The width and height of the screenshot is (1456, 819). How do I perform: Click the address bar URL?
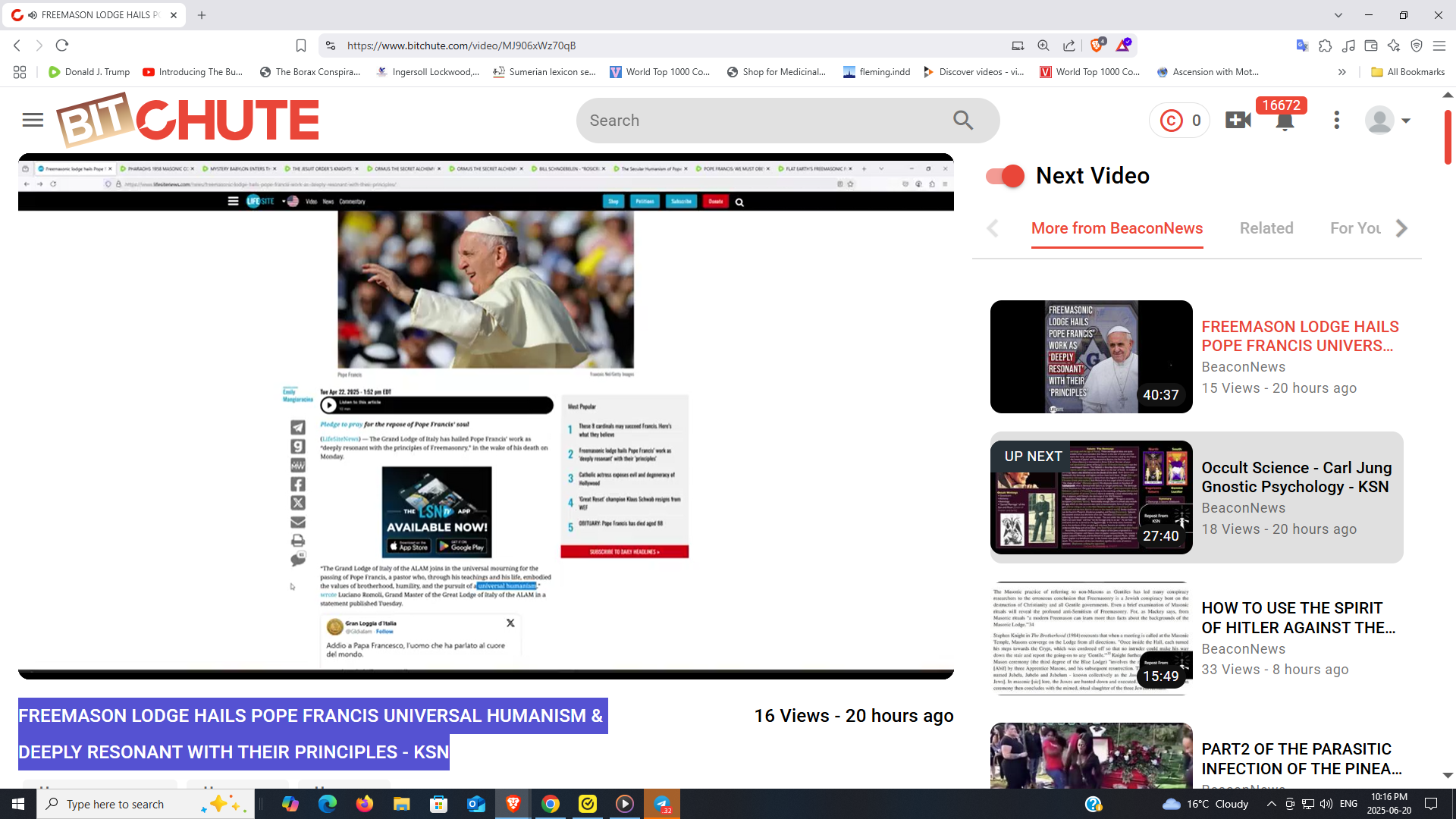[x=461, y=45]
